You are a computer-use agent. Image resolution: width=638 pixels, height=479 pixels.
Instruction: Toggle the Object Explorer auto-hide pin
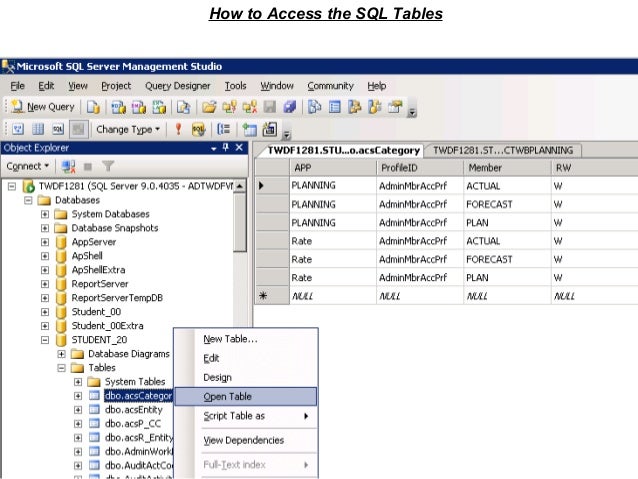[x=226, y=147]
